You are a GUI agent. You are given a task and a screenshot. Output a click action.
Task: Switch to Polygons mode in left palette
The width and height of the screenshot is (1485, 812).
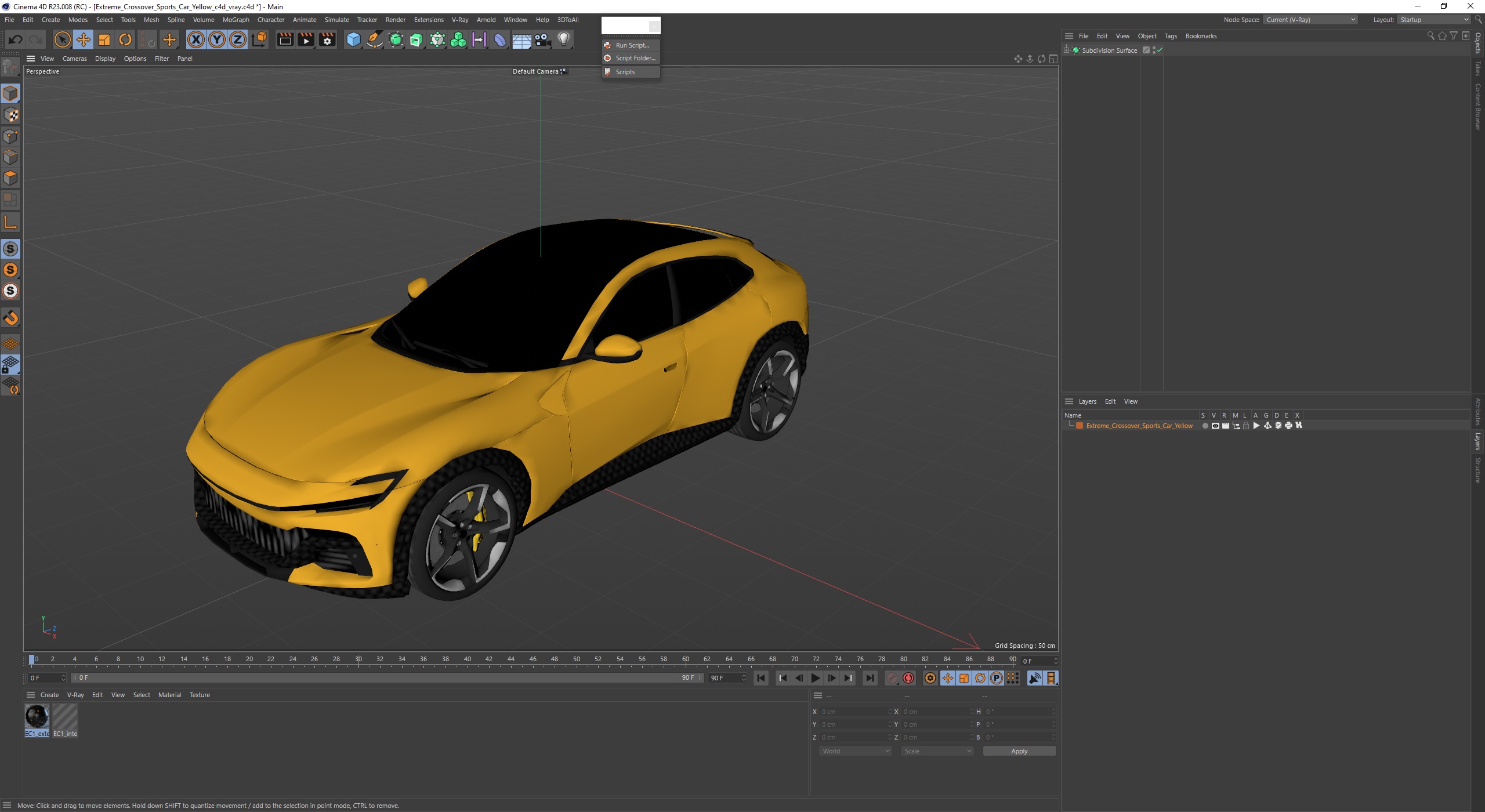coord(10,178)
